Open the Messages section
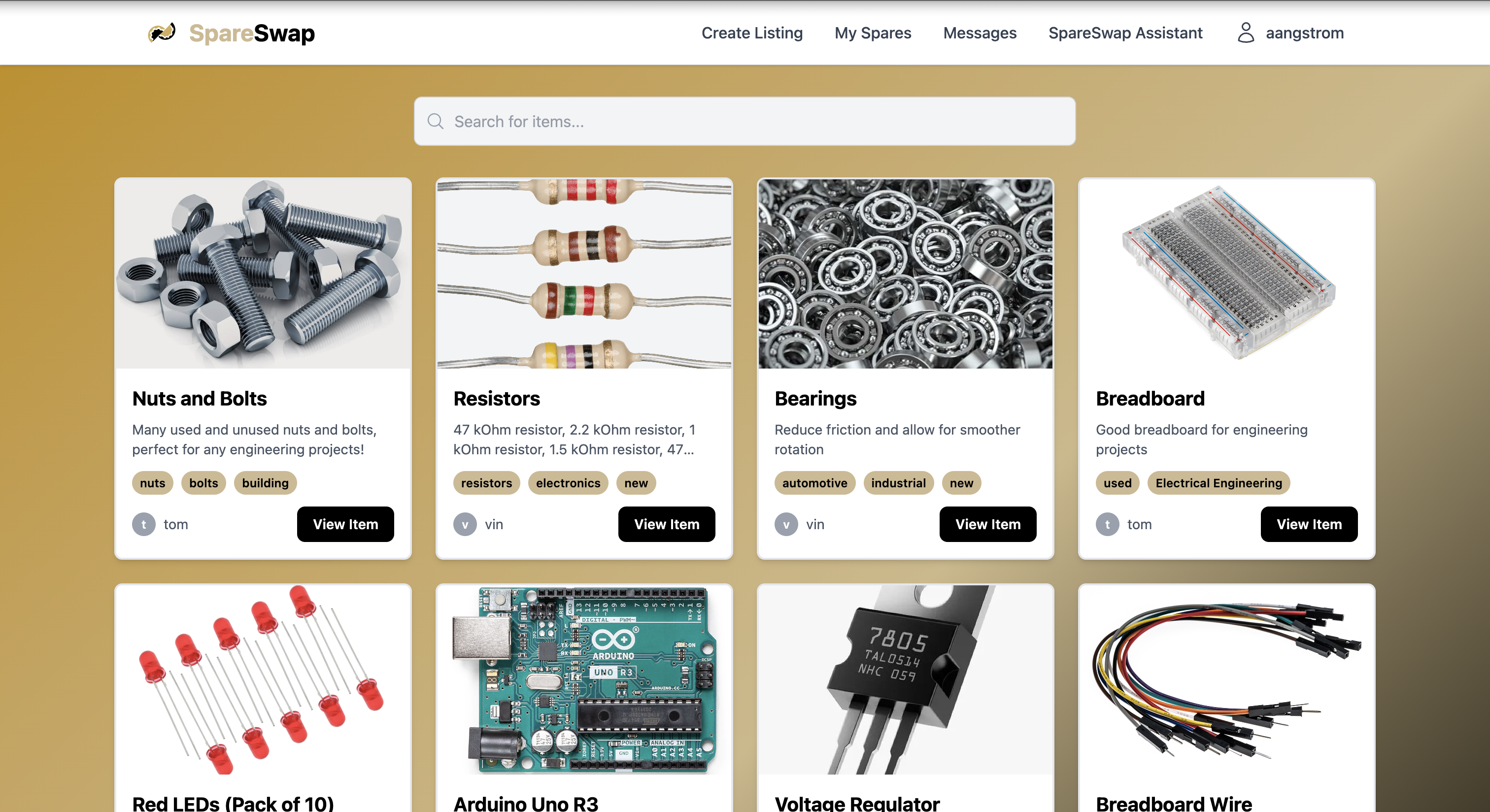This screenshot has width=1490, height=812. pos(979,33)
